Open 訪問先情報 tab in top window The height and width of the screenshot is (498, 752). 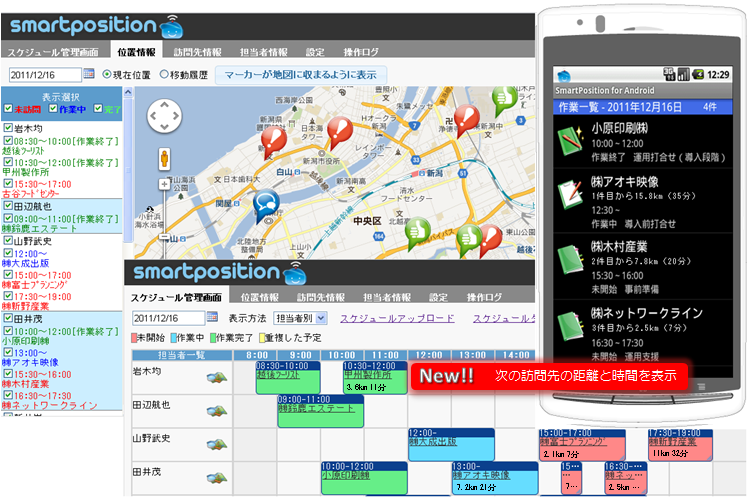point(198,52)
